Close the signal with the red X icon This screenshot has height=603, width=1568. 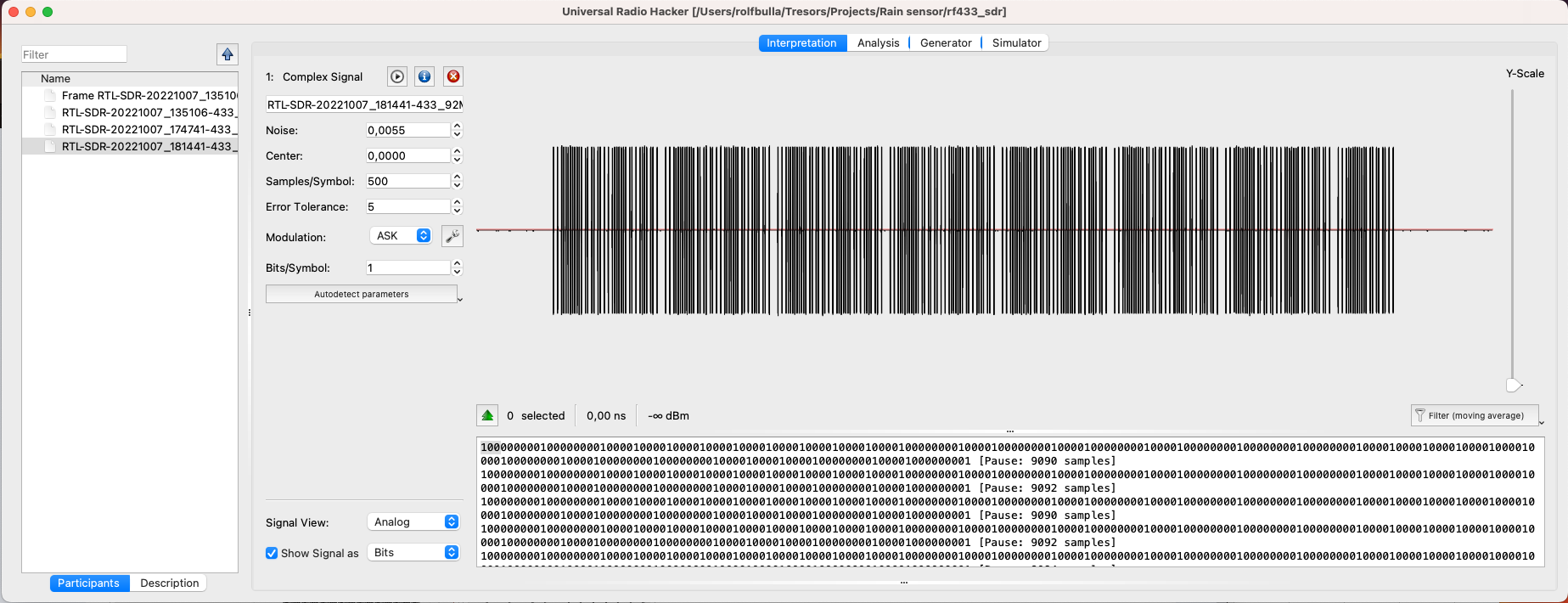[x=453, y=76]
